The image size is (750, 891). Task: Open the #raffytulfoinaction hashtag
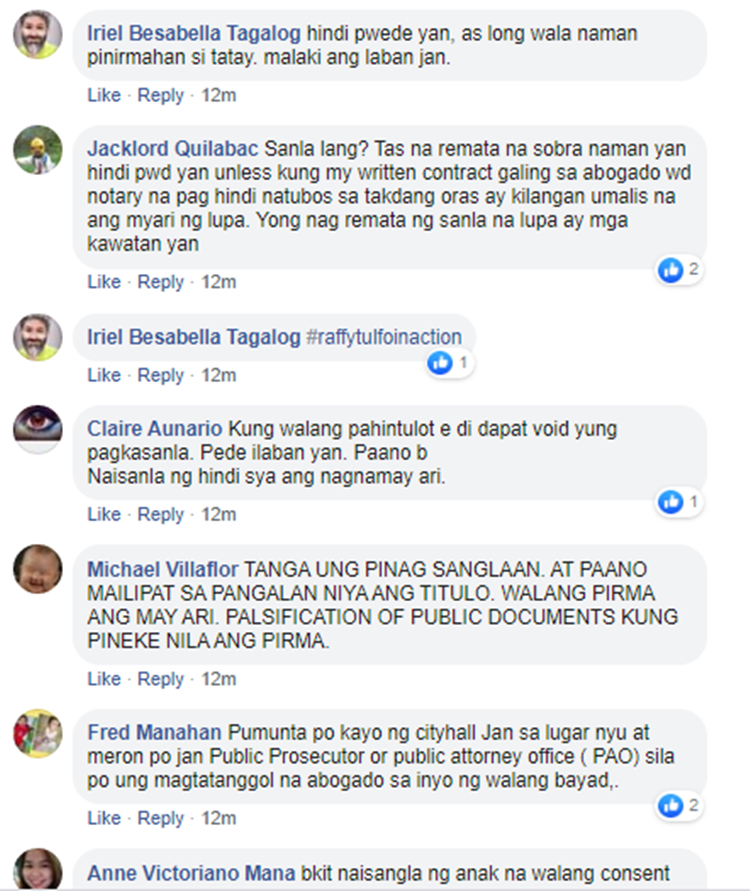(384, 337)
